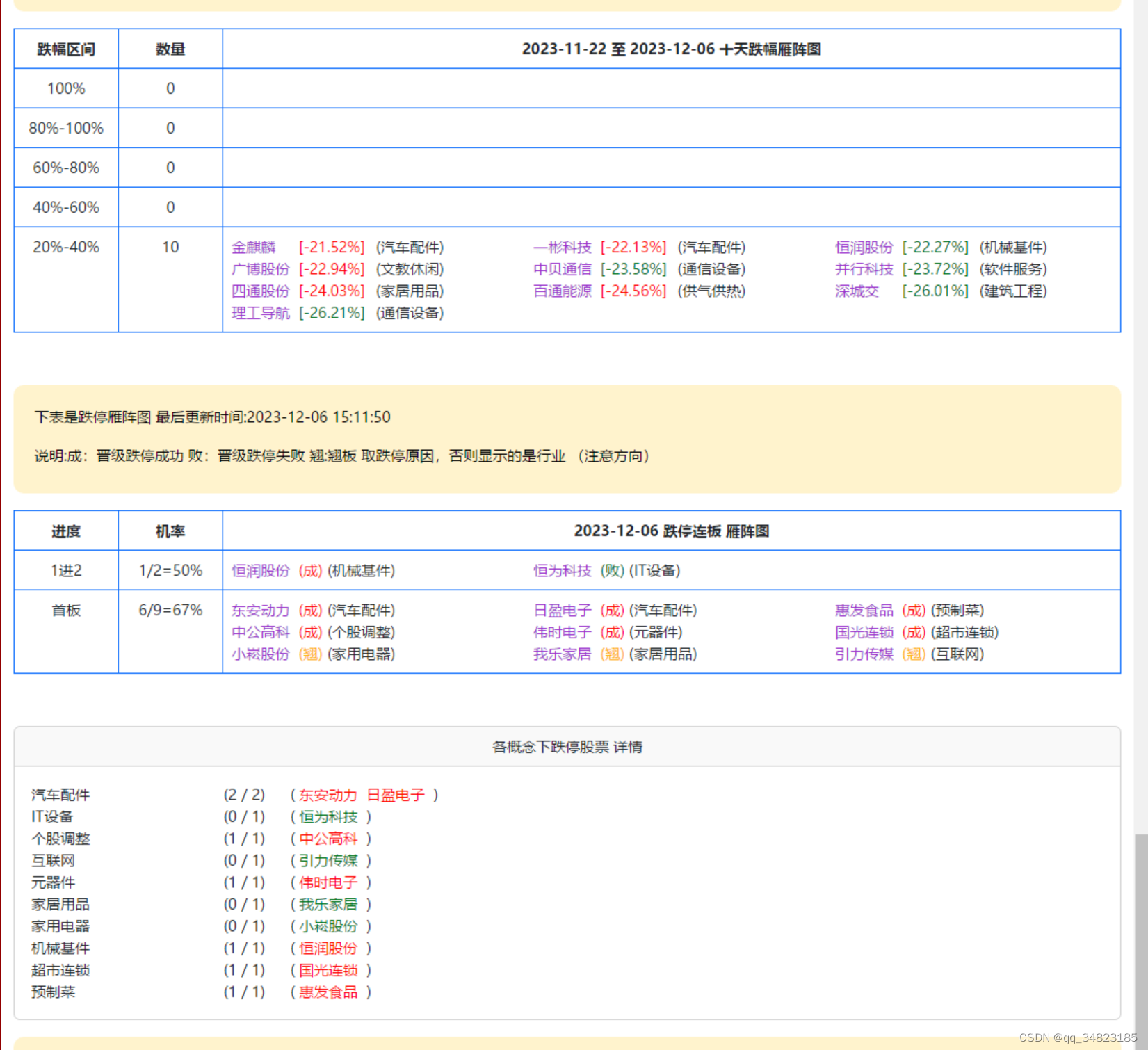This screenshot has width=1148, height=1050.
Task: Select the 40%-60% range cell
Action: (x=66, y=208)
